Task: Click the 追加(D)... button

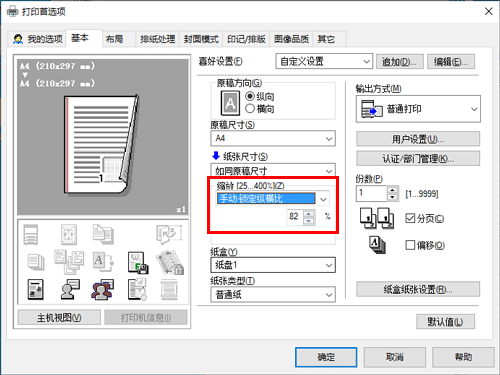Action: [400, 62]
